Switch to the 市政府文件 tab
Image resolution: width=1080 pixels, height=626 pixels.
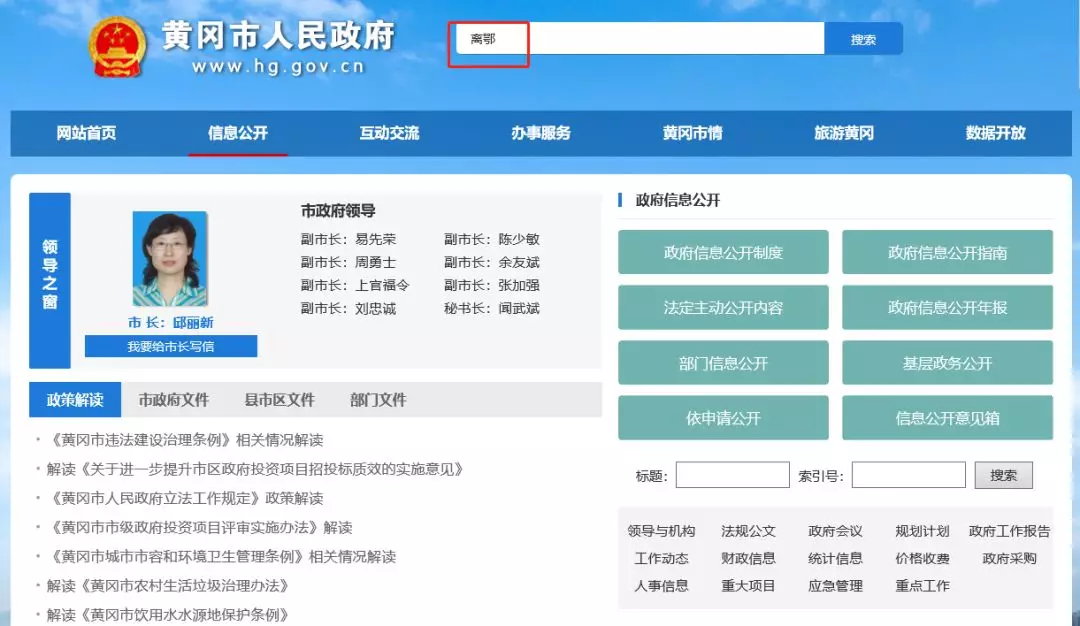174,400
